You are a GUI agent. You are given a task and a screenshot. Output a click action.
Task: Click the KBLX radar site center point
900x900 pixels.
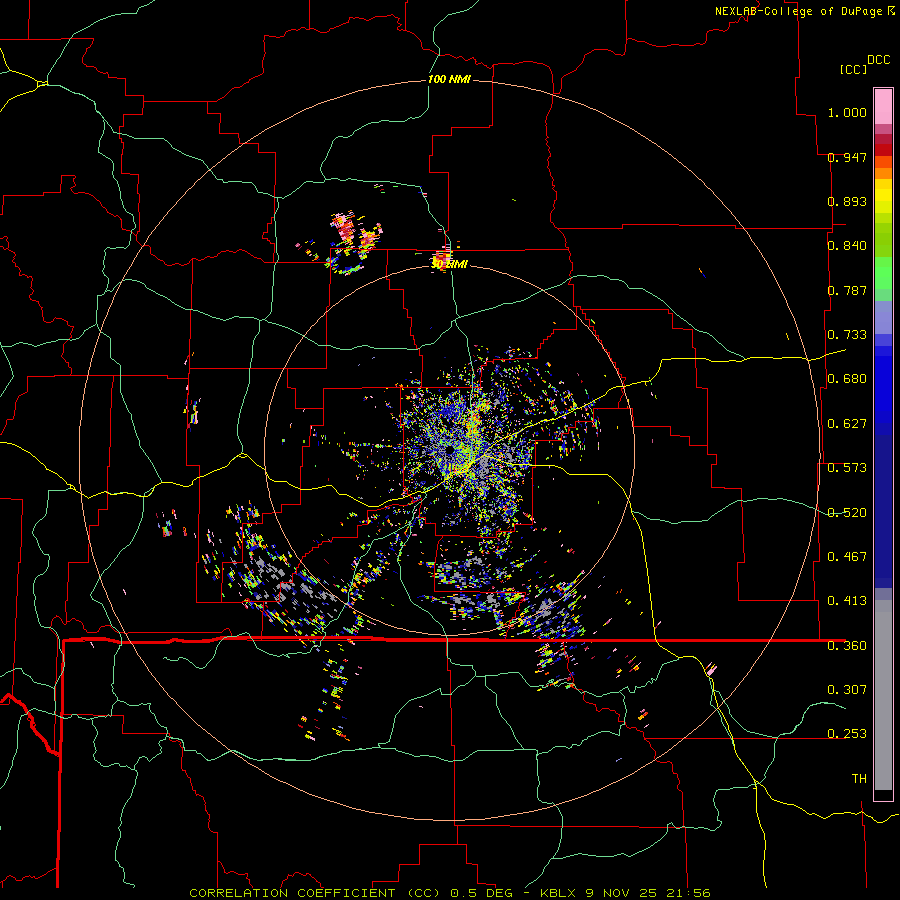(449, 452)
